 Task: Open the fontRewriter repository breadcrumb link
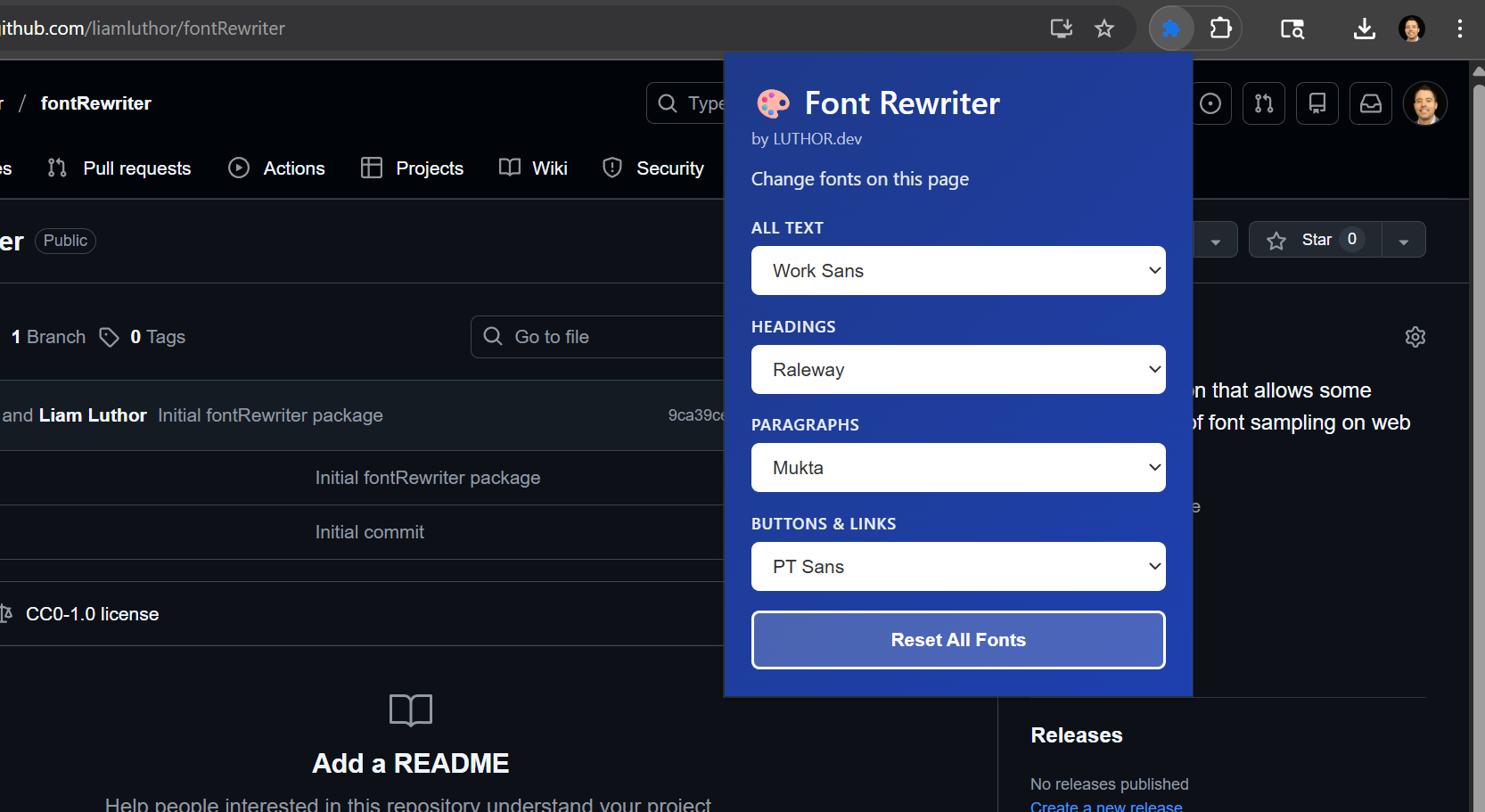click(x=96, y=103)
